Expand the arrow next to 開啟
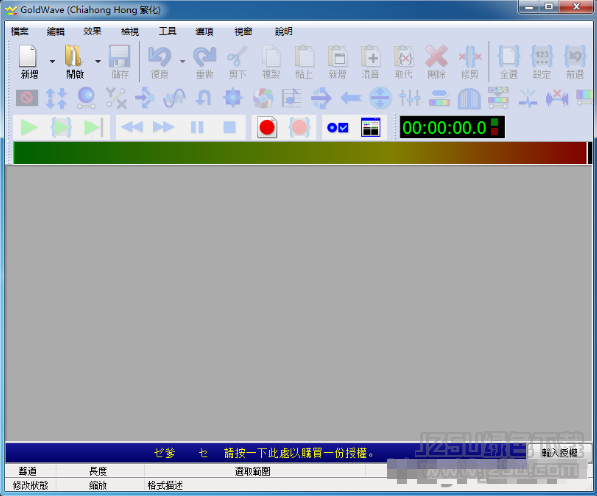The image size is (597, 496). click(98, 61)
